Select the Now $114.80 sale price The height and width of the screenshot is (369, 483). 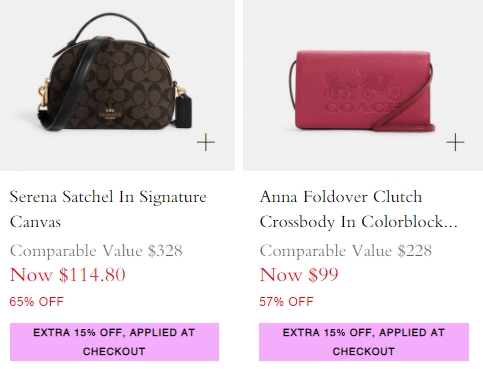point(68,275)
